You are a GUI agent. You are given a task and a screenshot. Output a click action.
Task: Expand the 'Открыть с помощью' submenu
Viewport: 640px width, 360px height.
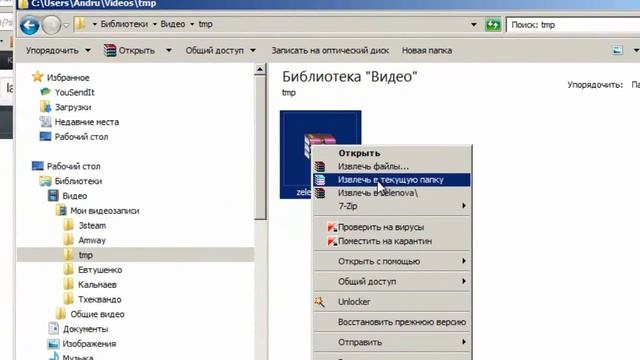[x=391, y=261]
